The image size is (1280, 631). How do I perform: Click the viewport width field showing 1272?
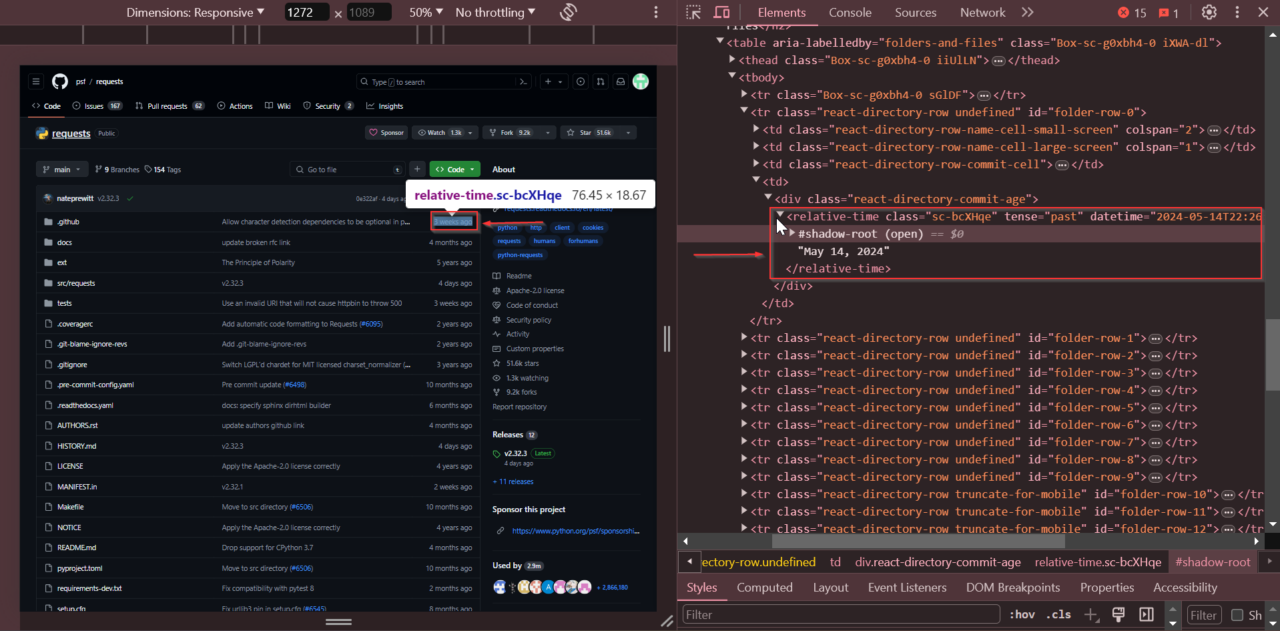click(x=307, y=12)
